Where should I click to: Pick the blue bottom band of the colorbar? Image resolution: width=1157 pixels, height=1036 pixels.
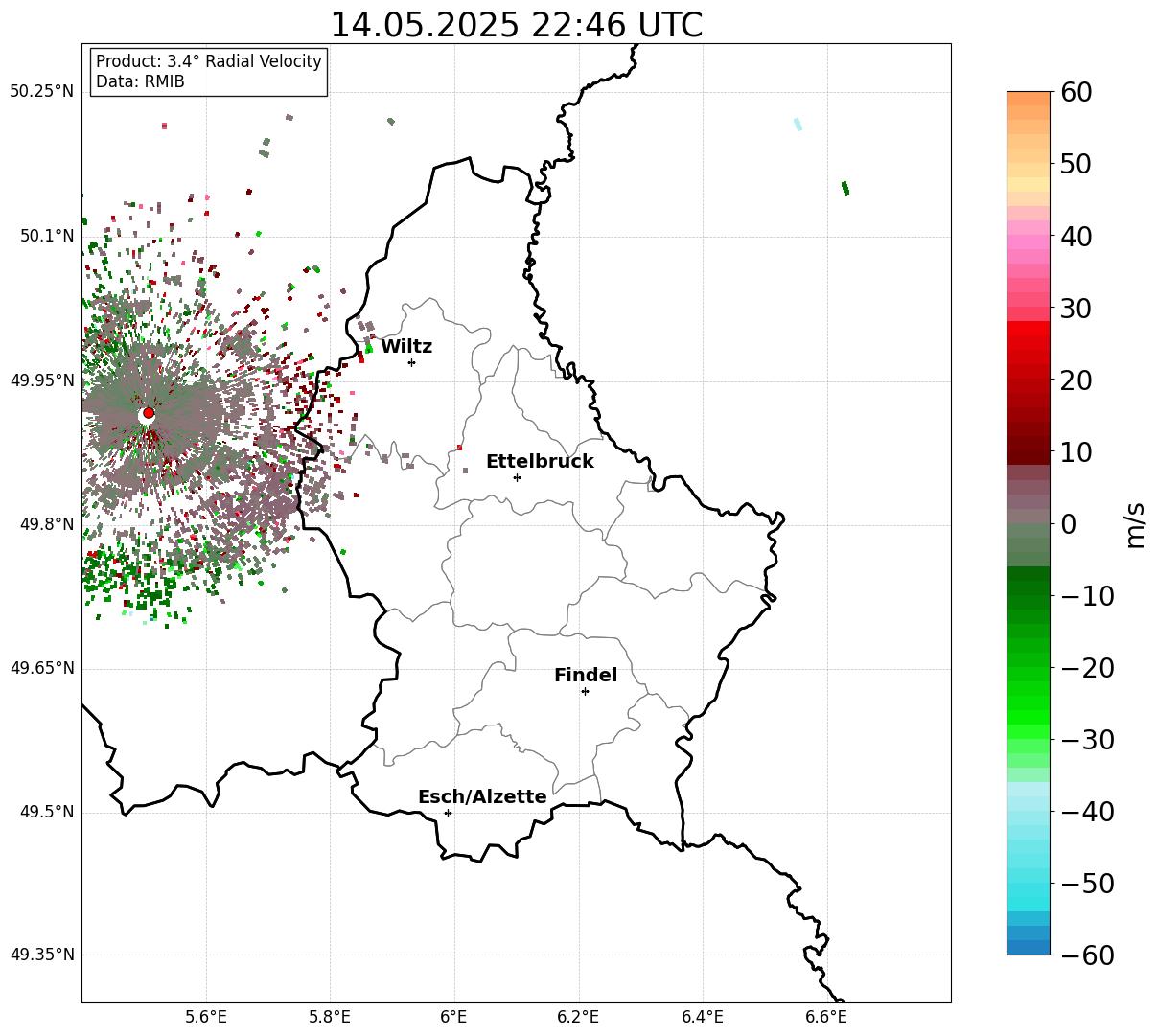coord(1029,947)
